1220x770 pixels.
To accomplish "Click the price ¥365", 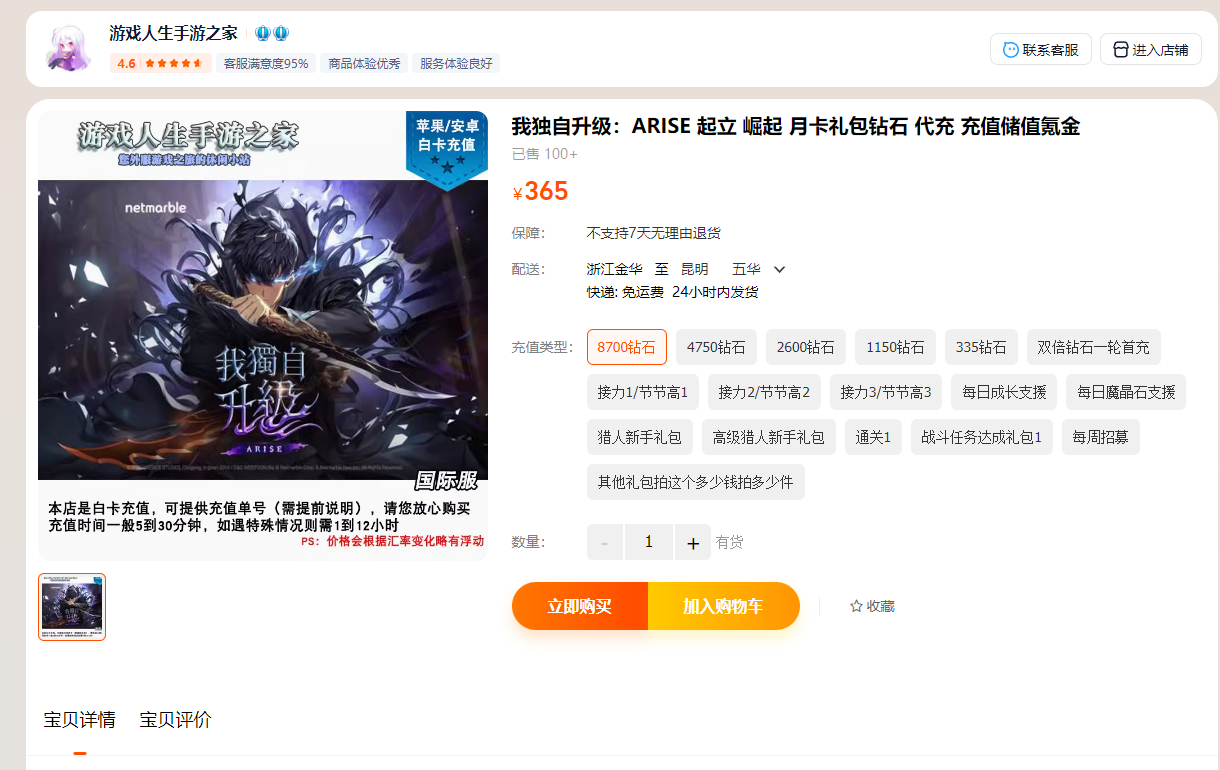I will (x=540, y=192).
